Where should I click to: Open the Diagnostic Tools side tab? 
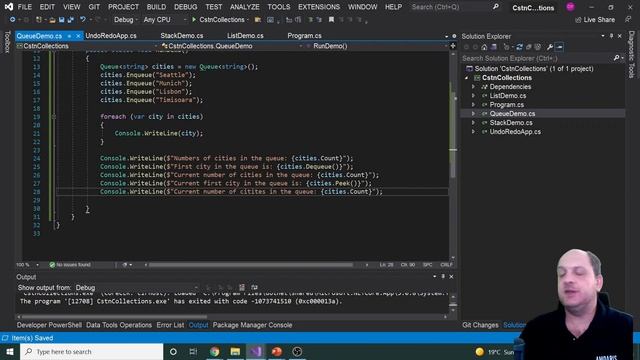tap(632, 54)
